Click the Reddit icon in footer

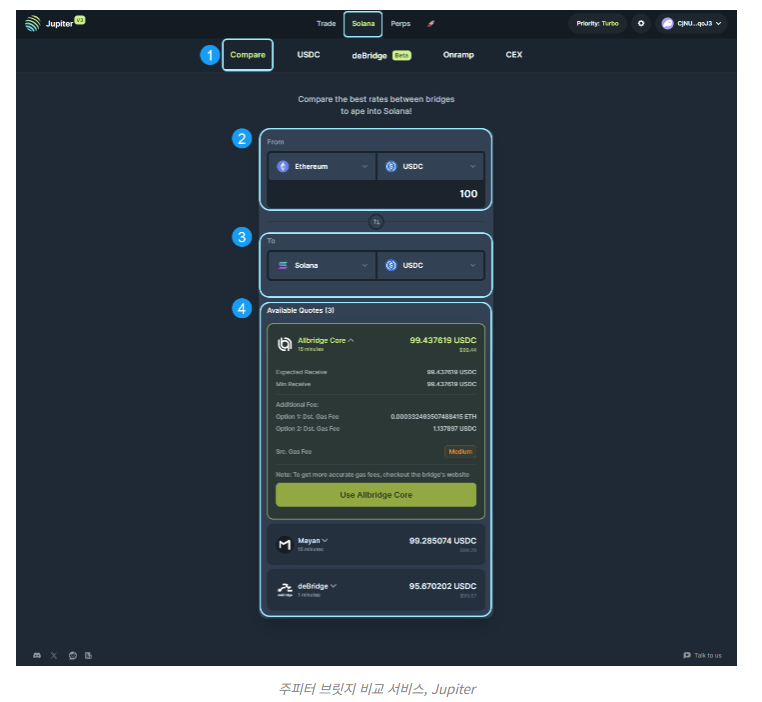72,655
